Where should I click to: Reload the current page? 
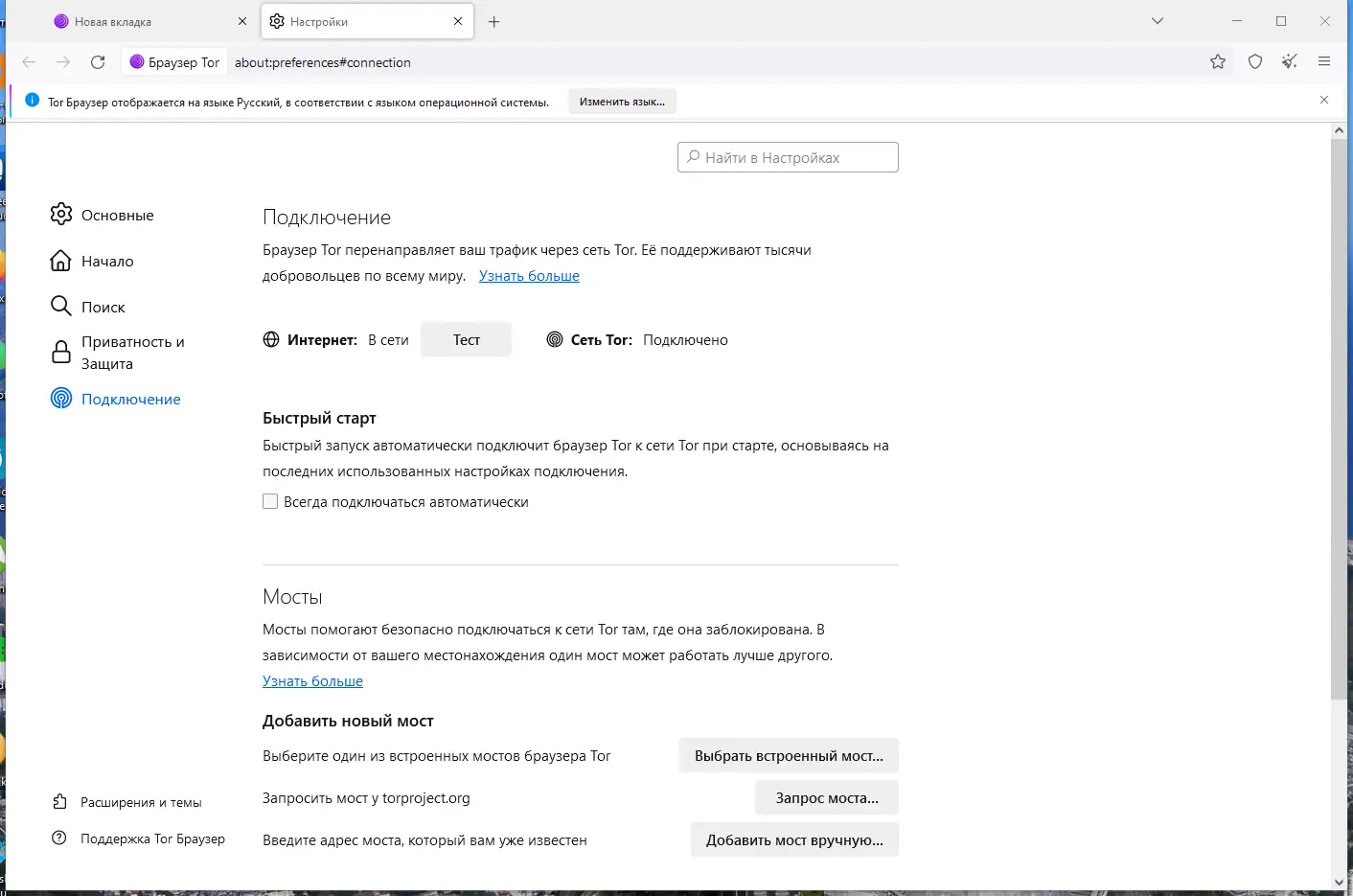98,62
